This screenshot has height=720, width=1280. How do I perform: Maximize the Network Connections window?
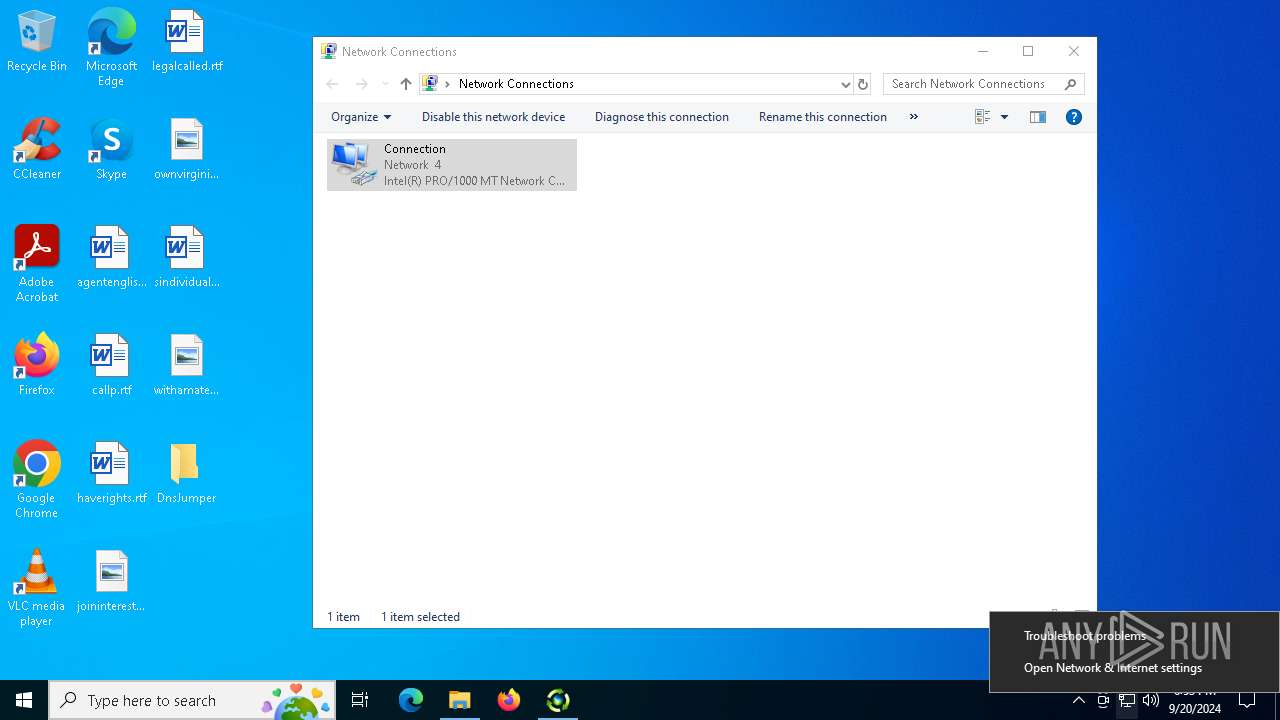(1028, 51)
